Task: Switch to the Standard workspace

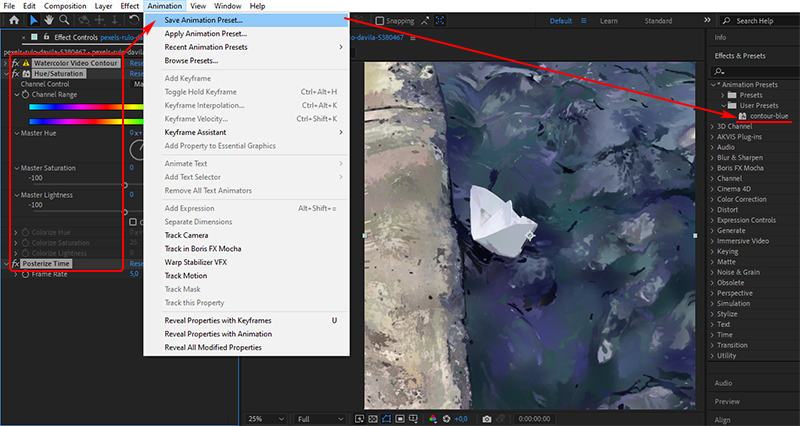Action: (658, 21)
